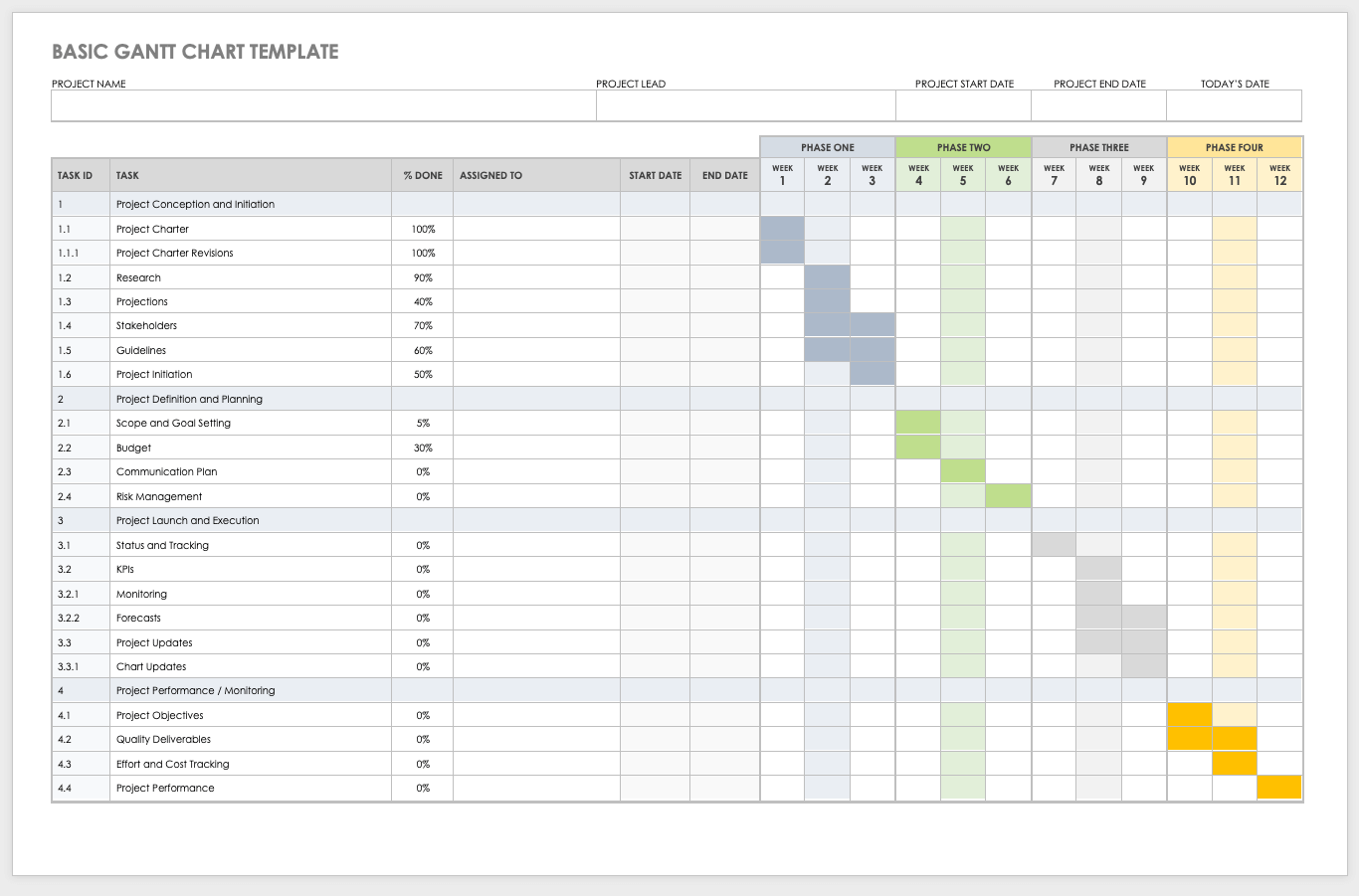Click the % DONE column header
Viewport: 1359px width, 896px height.
tap(421, 174)
